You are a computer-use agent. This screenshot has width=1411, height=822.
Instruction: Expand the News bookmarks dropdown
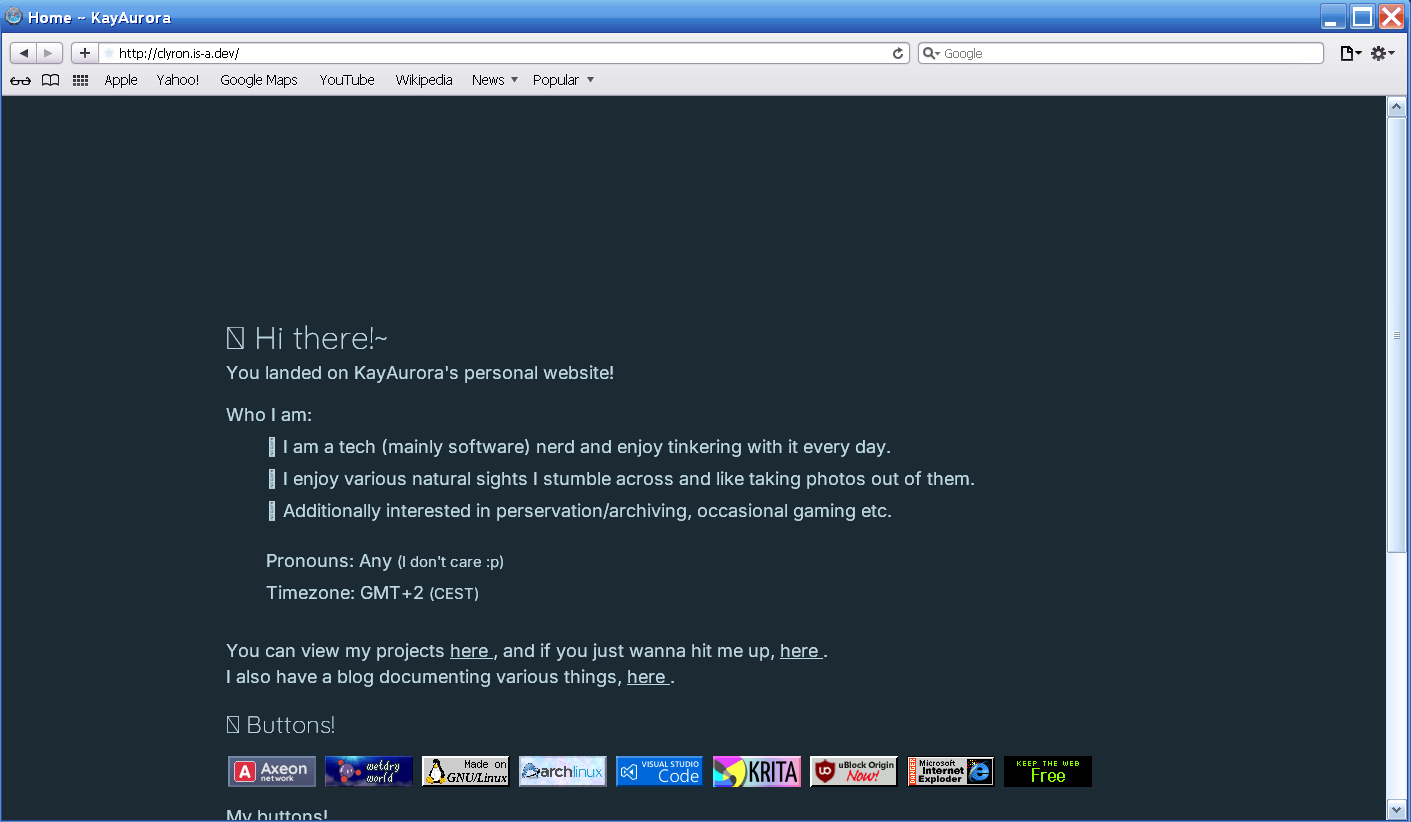(x=495, y=80)
